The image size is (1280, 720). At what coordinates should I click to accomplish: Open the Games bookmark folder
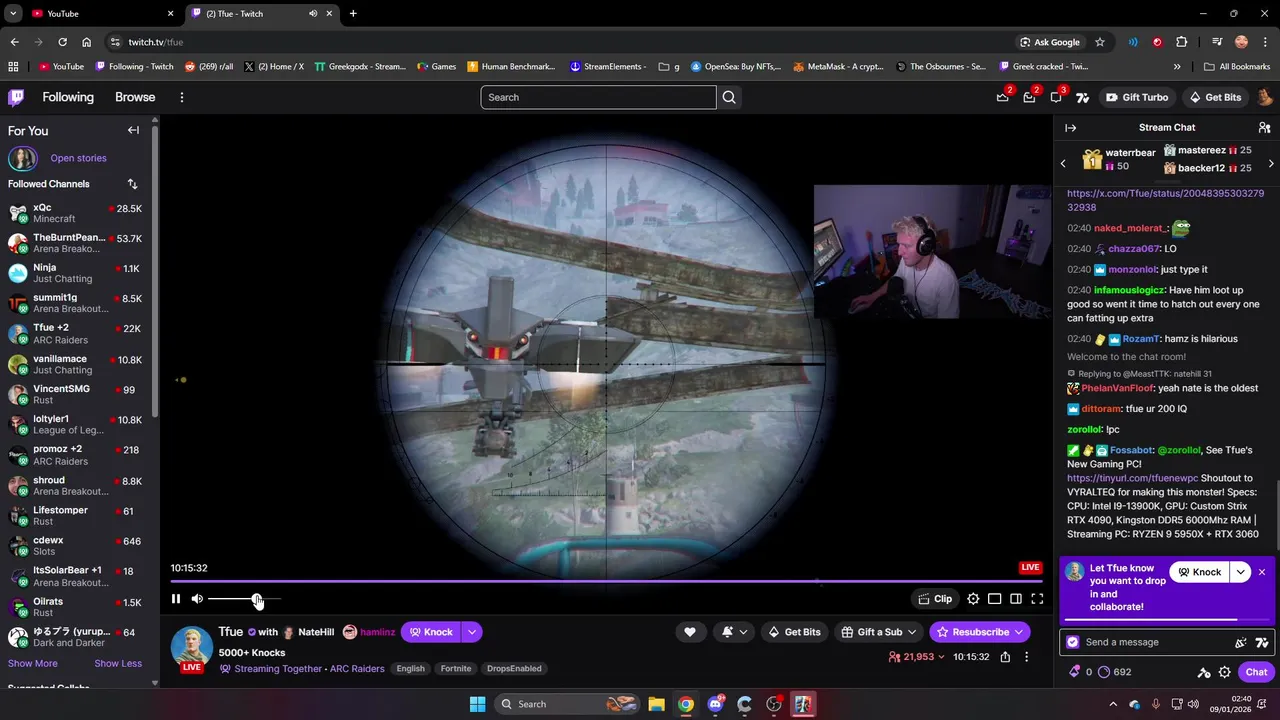(x=436, y=67)
